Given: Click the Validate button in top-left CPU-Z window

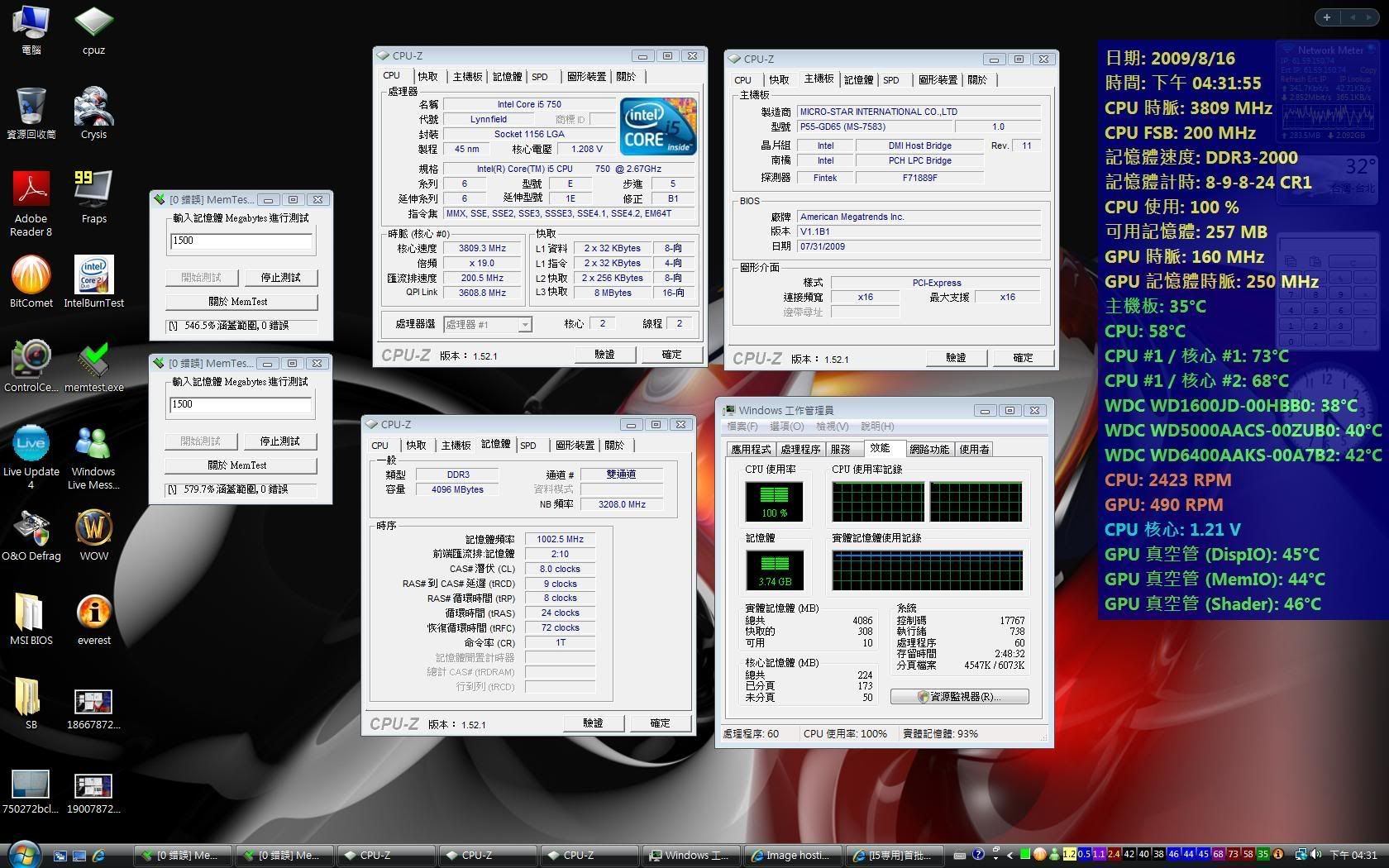Looking at the screenshot, I should point(604,355).
